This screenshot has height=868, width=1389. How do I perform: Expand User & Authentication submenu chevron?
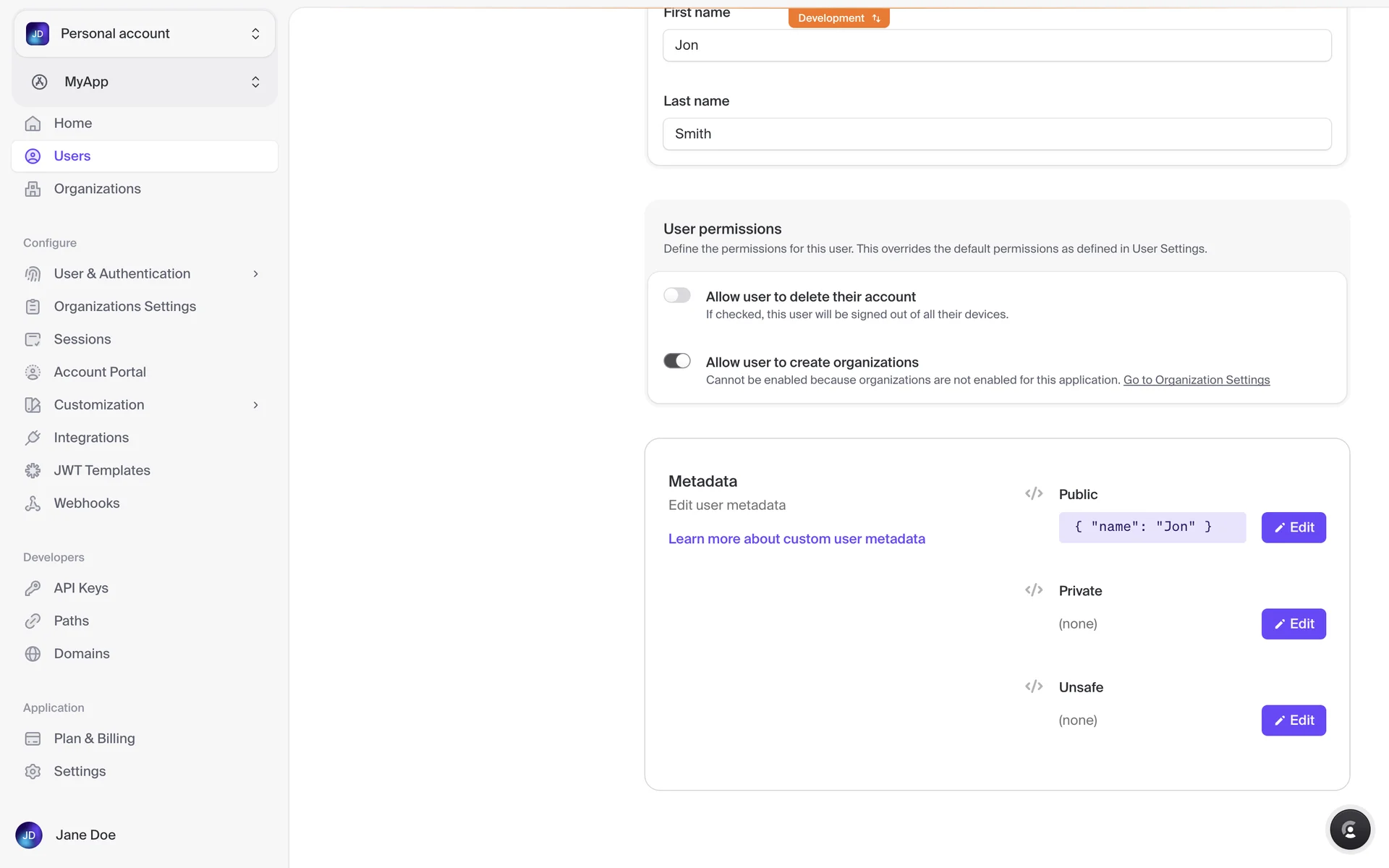tap(255, 274)
